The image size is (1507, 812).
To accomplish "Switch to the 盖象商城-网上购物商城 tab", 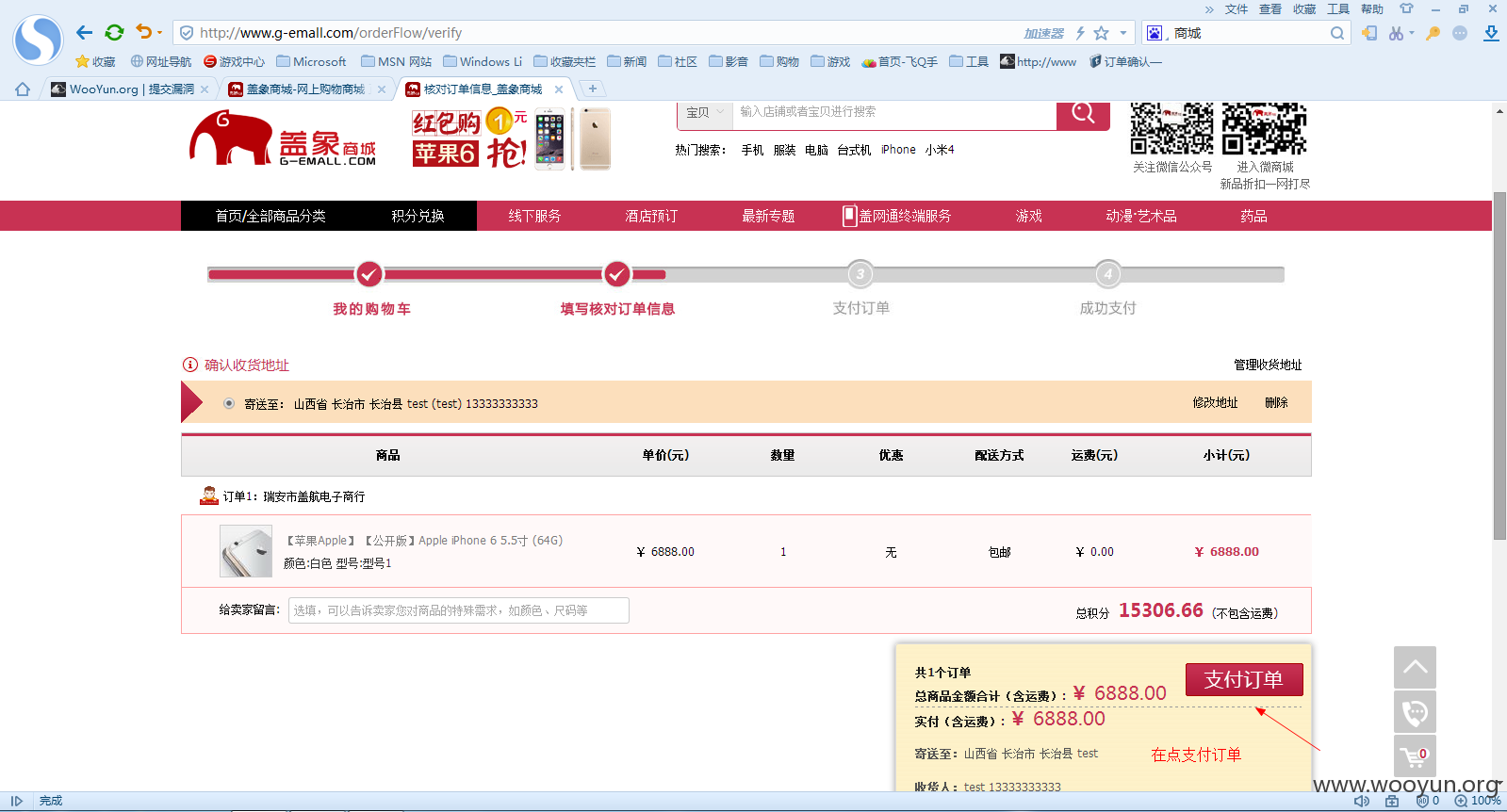I will click(305, 89).
